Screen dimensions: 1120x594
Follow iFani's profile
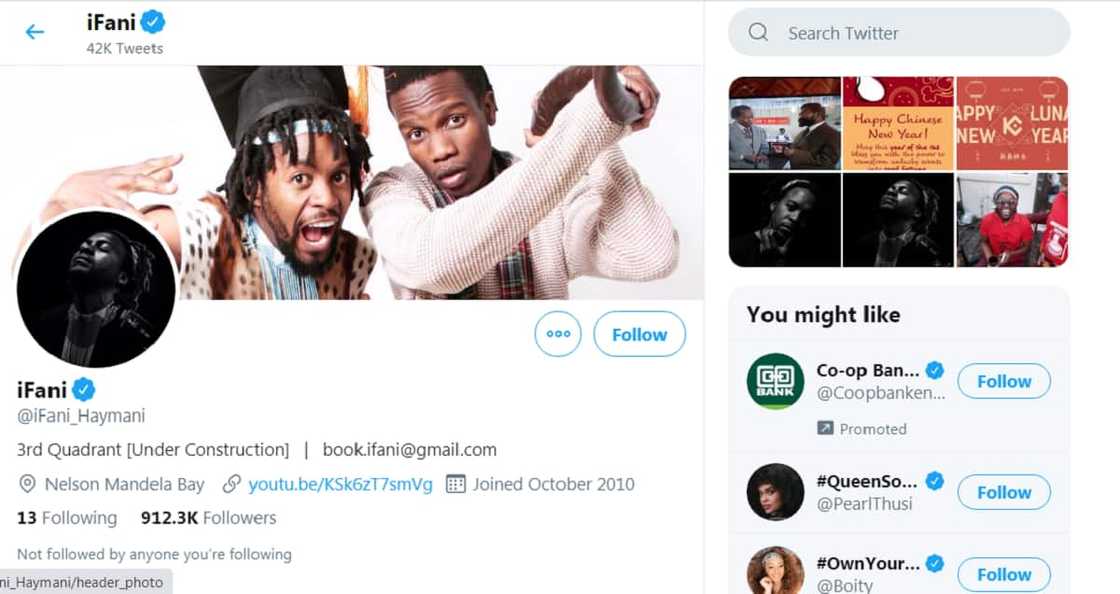tap(639, 334)
